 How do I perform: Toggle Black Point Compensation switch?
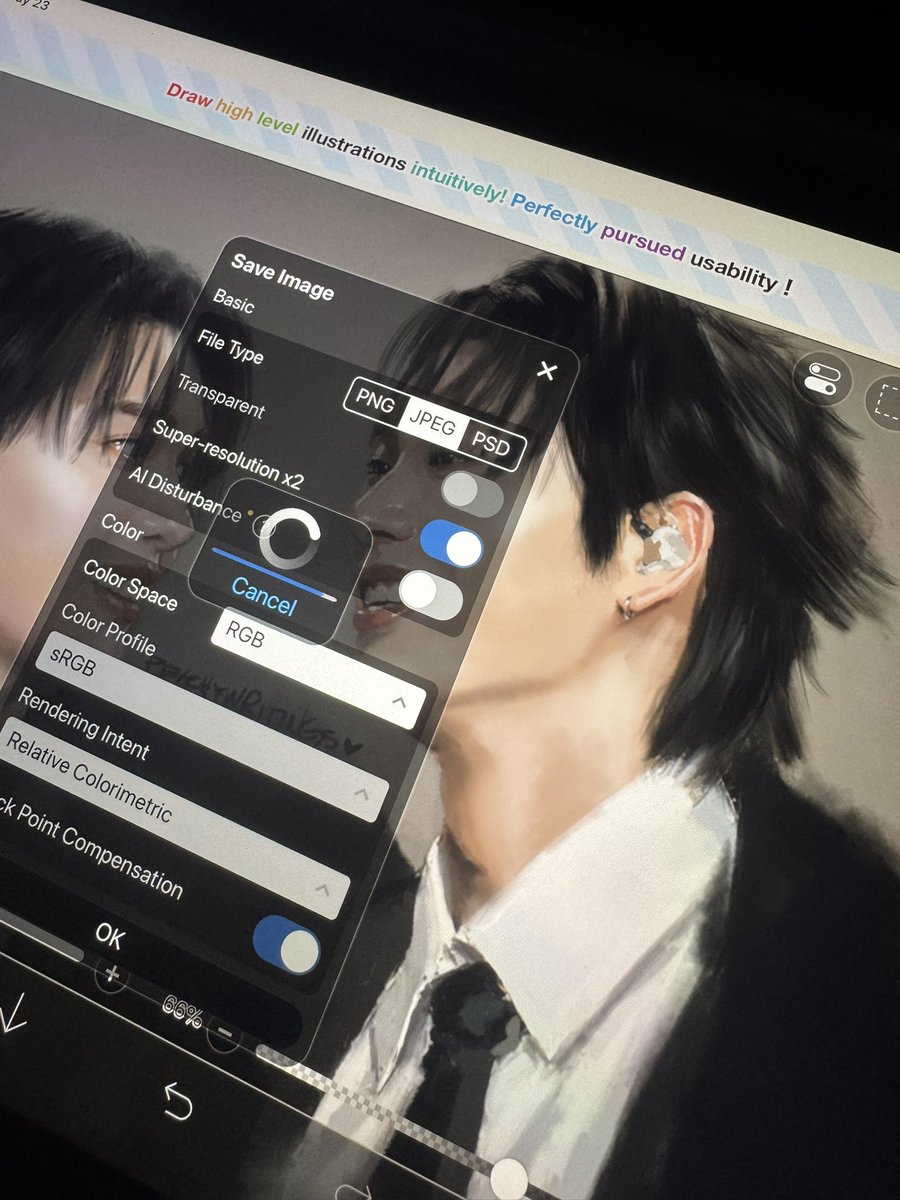pyautogui.click(x=287, y=945)
